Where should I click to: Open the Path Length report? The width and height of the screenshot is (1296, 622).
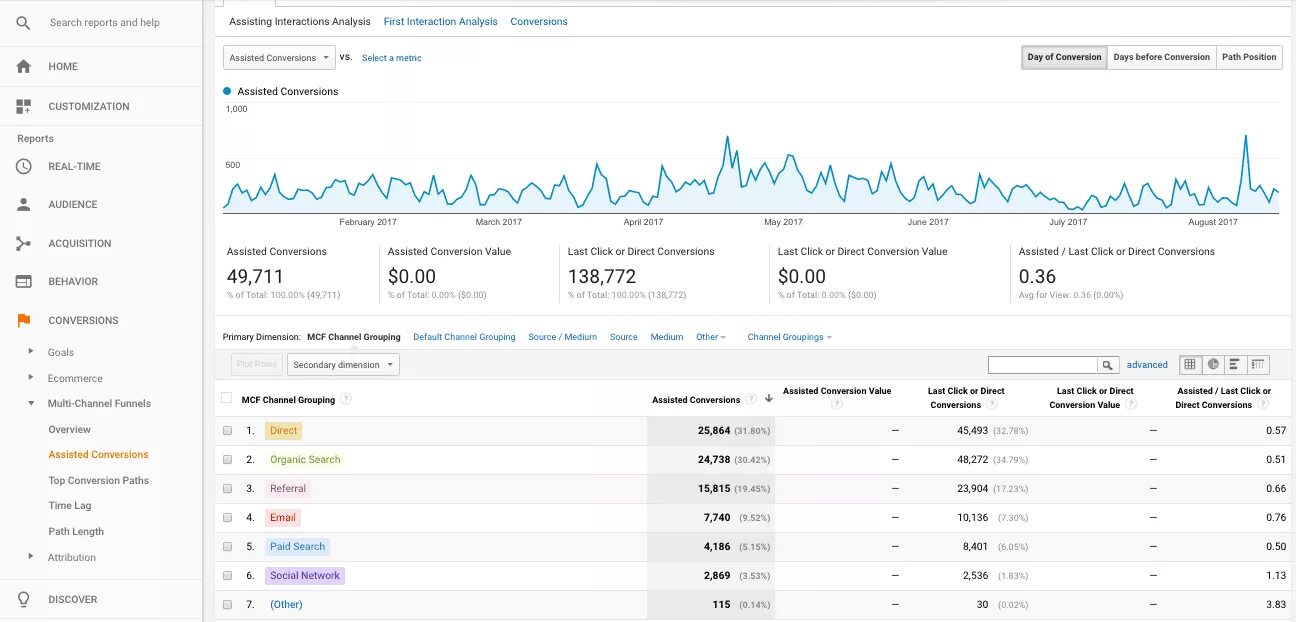[x=76, y=532]
